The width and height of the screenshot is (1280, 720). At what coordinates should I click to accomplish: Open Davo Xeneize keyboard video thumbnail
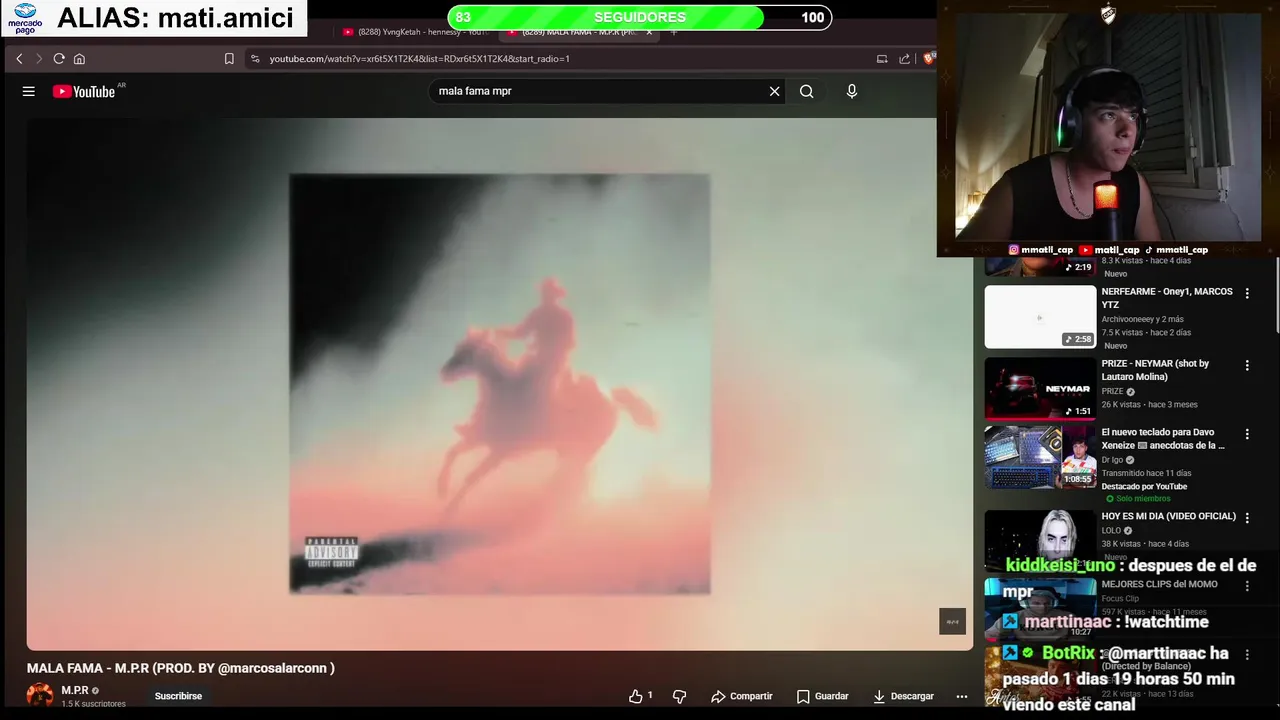(x=1040, y=458)
